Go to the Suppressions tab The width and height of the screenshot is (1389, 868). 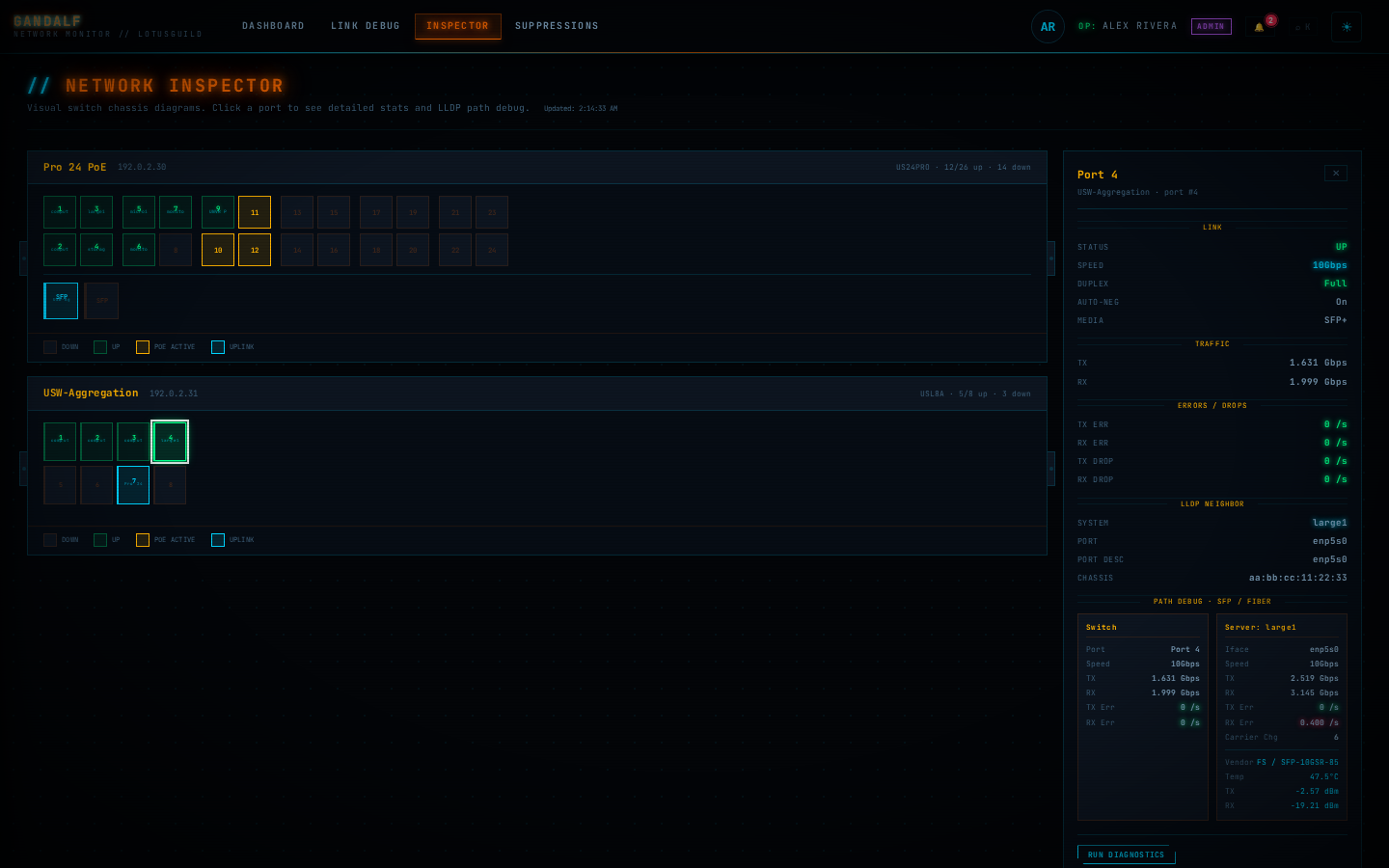(557, 26)
